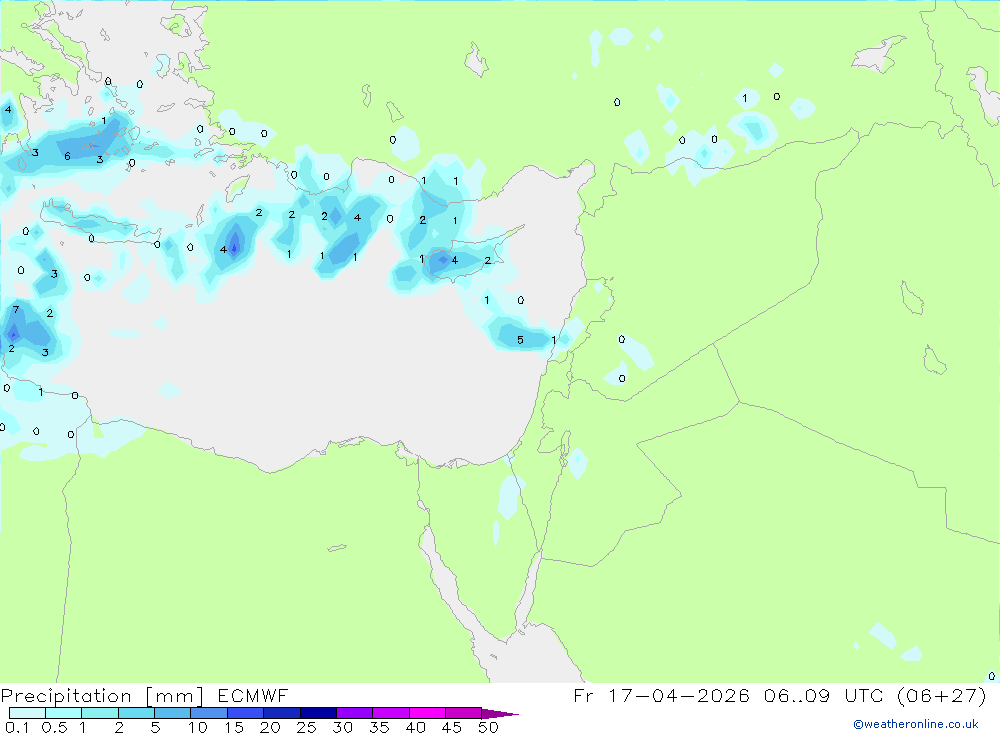1000x733 pixels.
Task: Click the 0.1–0.5 mm legend color swatch
Action: [27, 713]
